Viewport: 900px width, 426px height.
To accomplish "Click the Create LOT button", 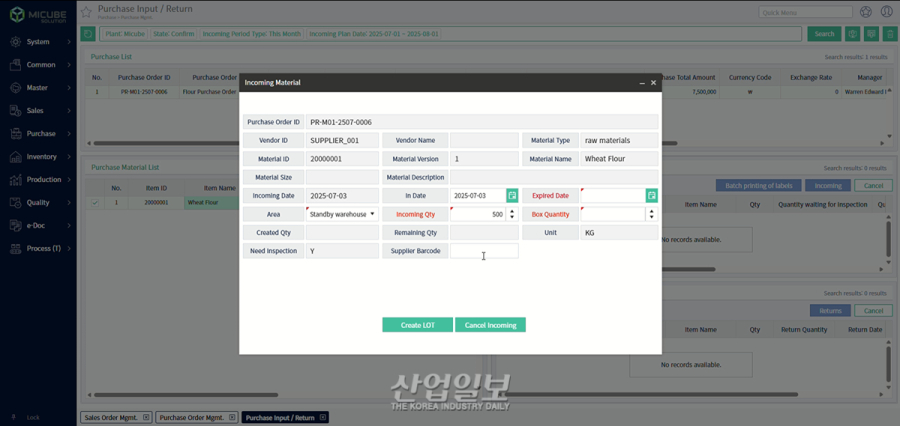I will tap(417, 325).
